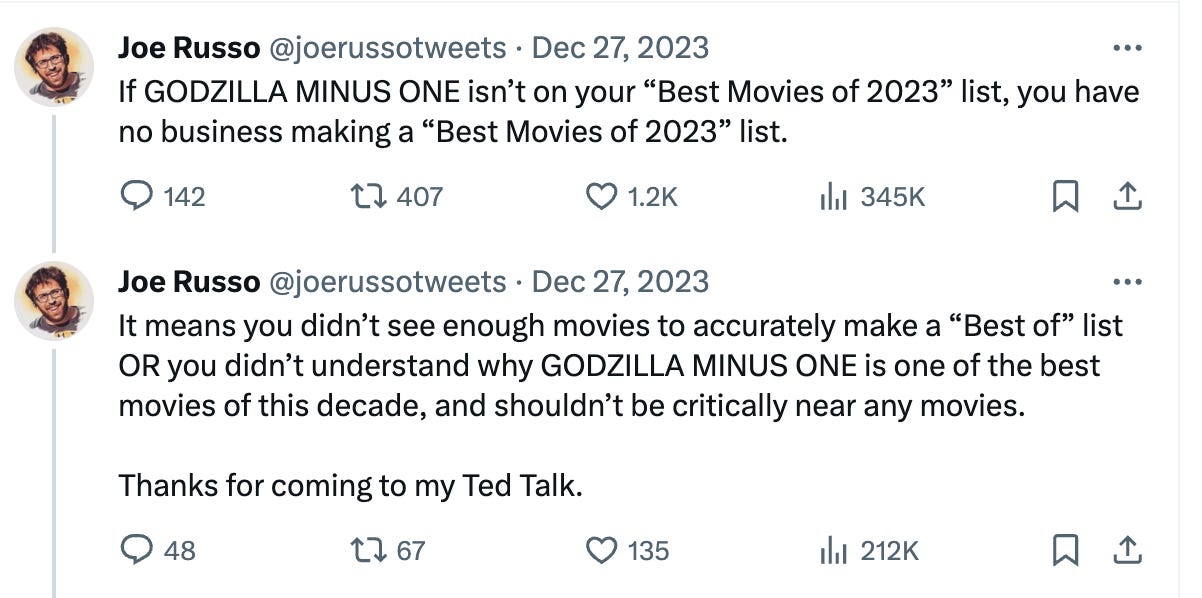Reply to the Ted Talk tweet
This screenshot has height=598, width=1202.
pyautogui.click(x=158, y=549)
